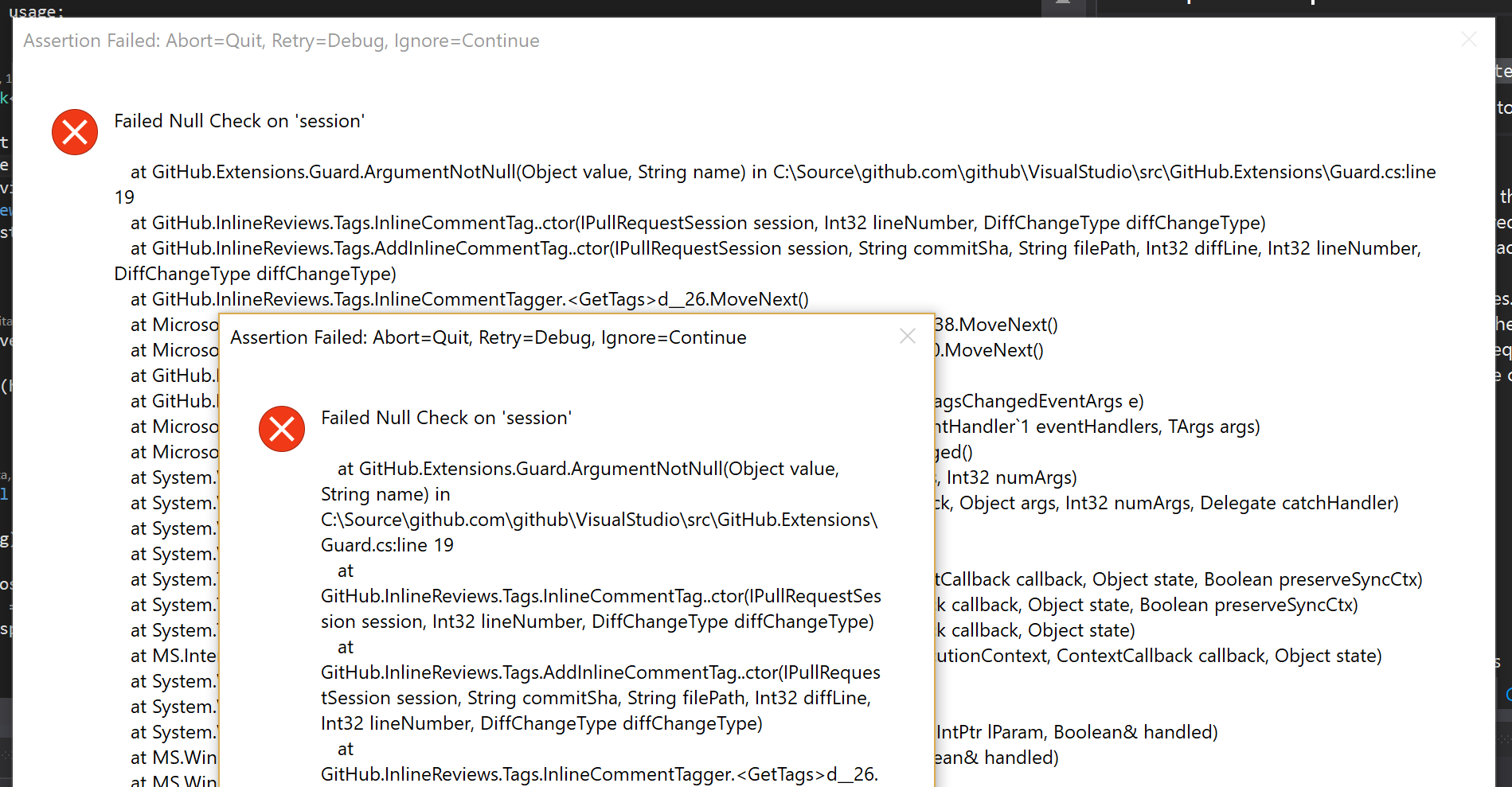Click 'Int32 lineNumber, DiffChangeType diffChangeType)' in front dialog
The width and height of the screenshot is (1512, 787).
click(x=541, y=723)
